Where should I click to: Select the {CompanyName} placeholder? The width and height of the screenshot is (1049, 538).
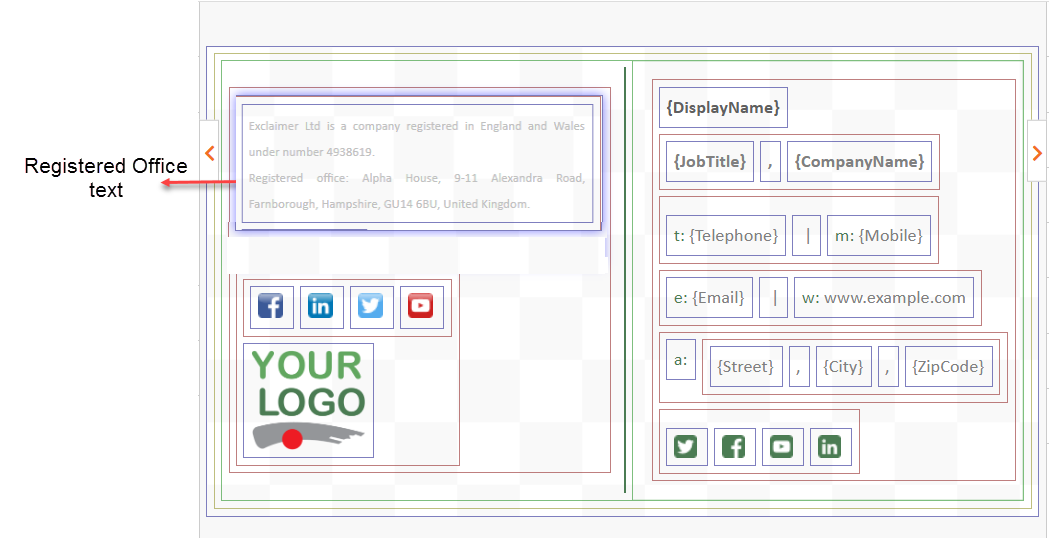(859, 161)
